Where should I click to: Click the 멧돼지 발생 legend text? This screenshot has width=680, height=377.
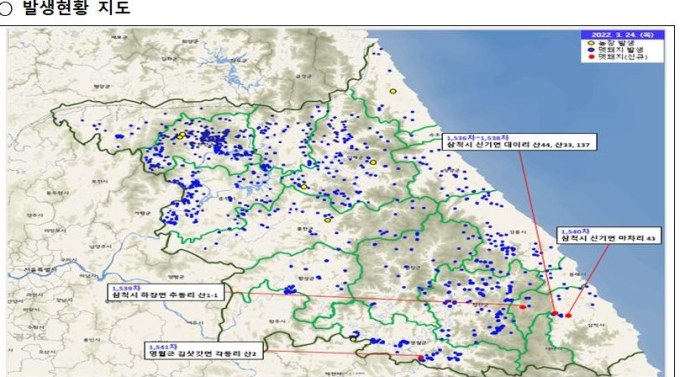click(x=620, y=50)
